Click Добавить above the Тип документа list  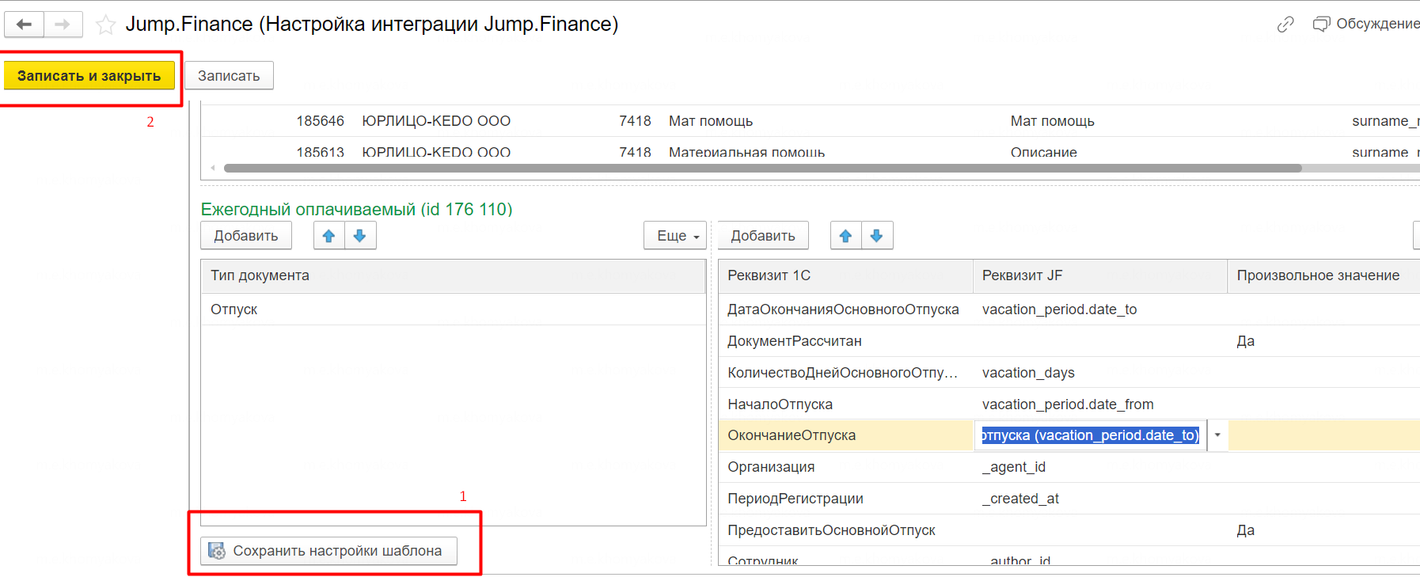246,236
